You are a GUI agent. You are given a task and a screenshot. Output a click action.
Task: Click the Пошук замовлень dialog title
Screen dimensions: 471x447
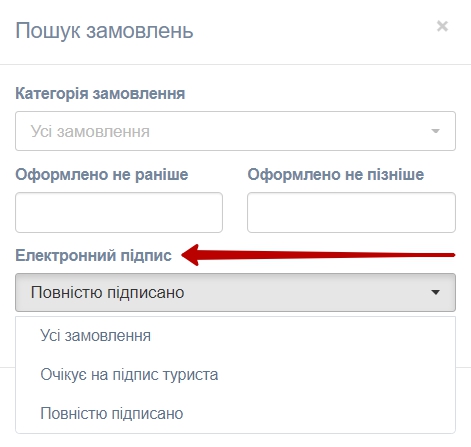coord(104,31)
